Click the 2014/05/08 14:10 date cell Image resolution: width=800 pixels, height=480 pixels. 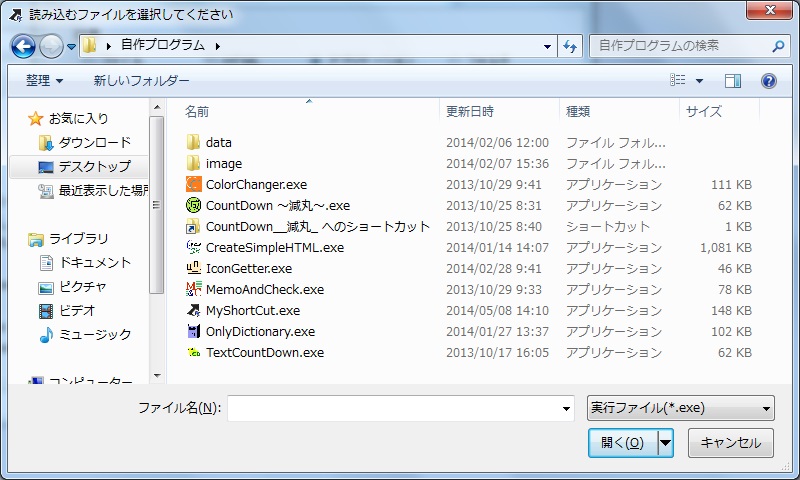(497, 311)
